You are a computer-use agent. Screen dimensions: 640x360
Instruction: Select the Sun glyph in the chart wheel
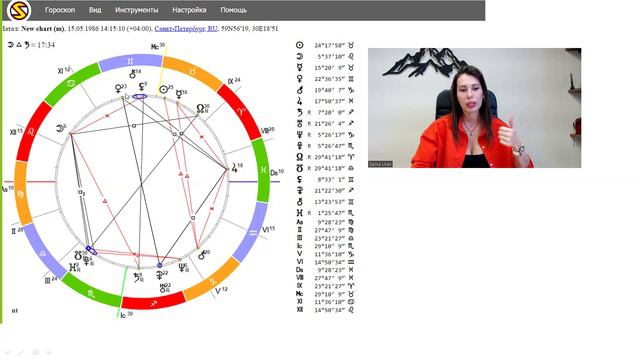pyautogui.click(x=164, y=89)
